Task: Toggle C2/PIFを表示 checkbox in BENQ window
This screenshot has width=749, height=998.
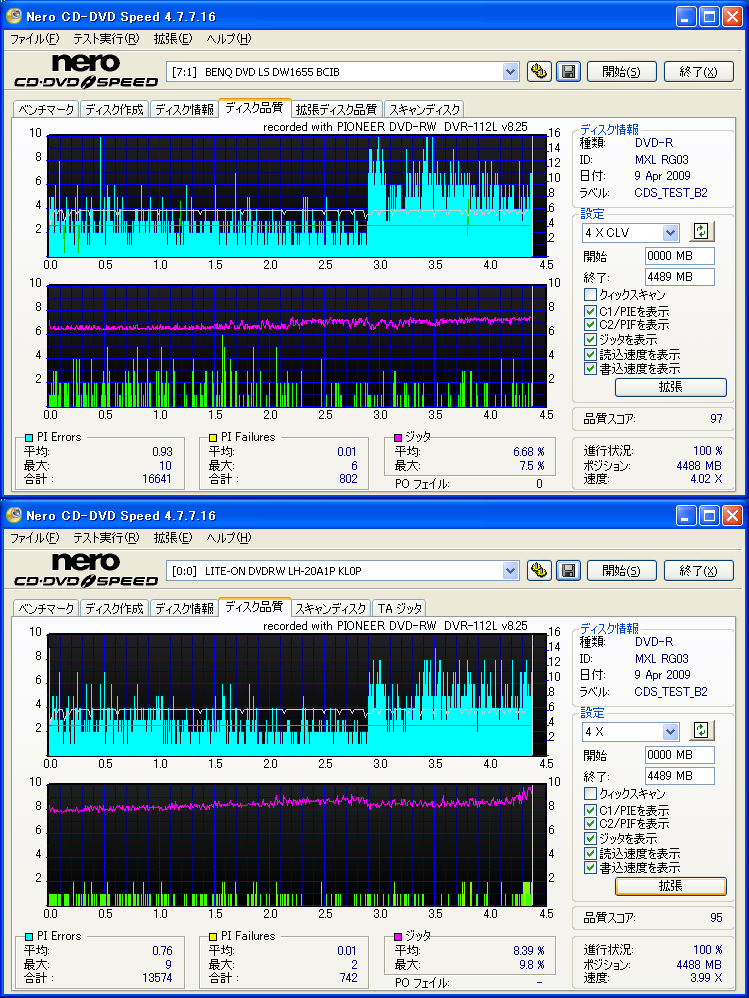Action: 590,325
